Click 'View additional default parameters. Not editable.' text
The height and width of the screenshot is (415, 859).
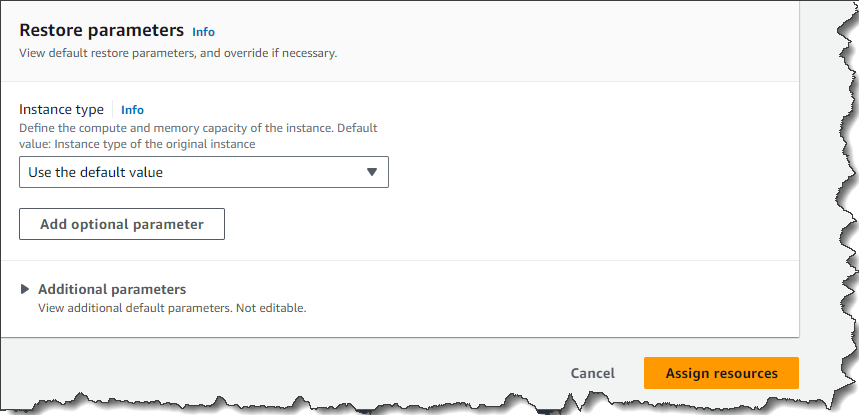(172, 308)
